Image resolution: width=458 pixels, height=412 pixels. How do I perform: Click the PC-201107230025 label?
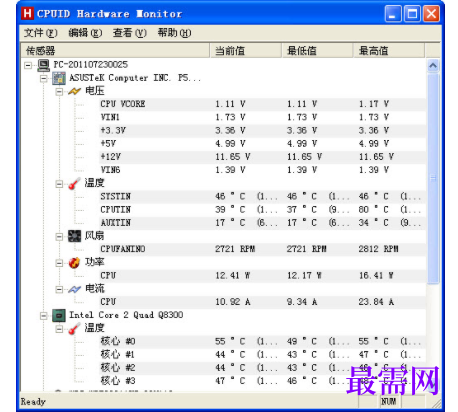[x=91, y=64]
